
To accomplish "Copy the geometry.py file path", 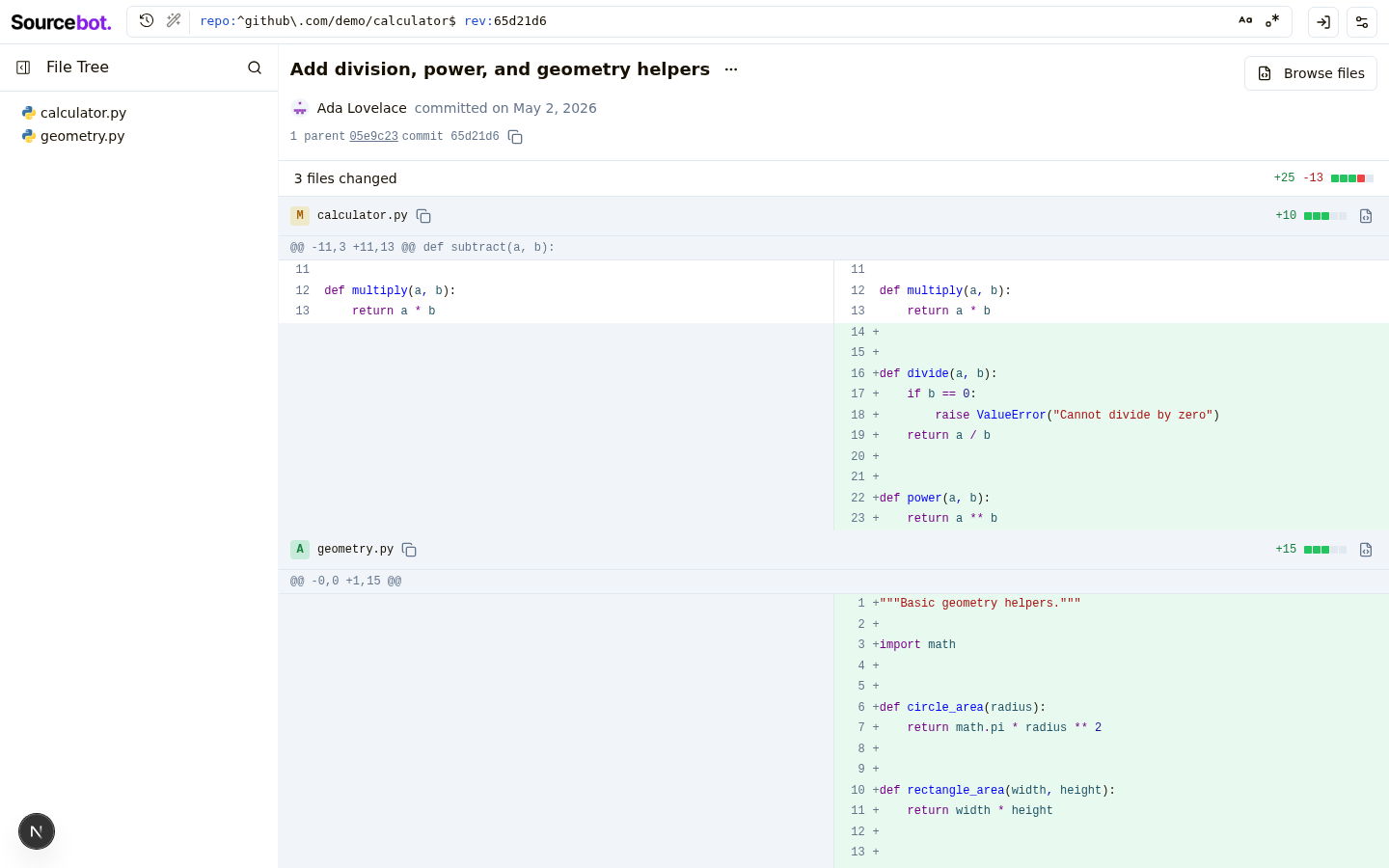I will (409, 550).
